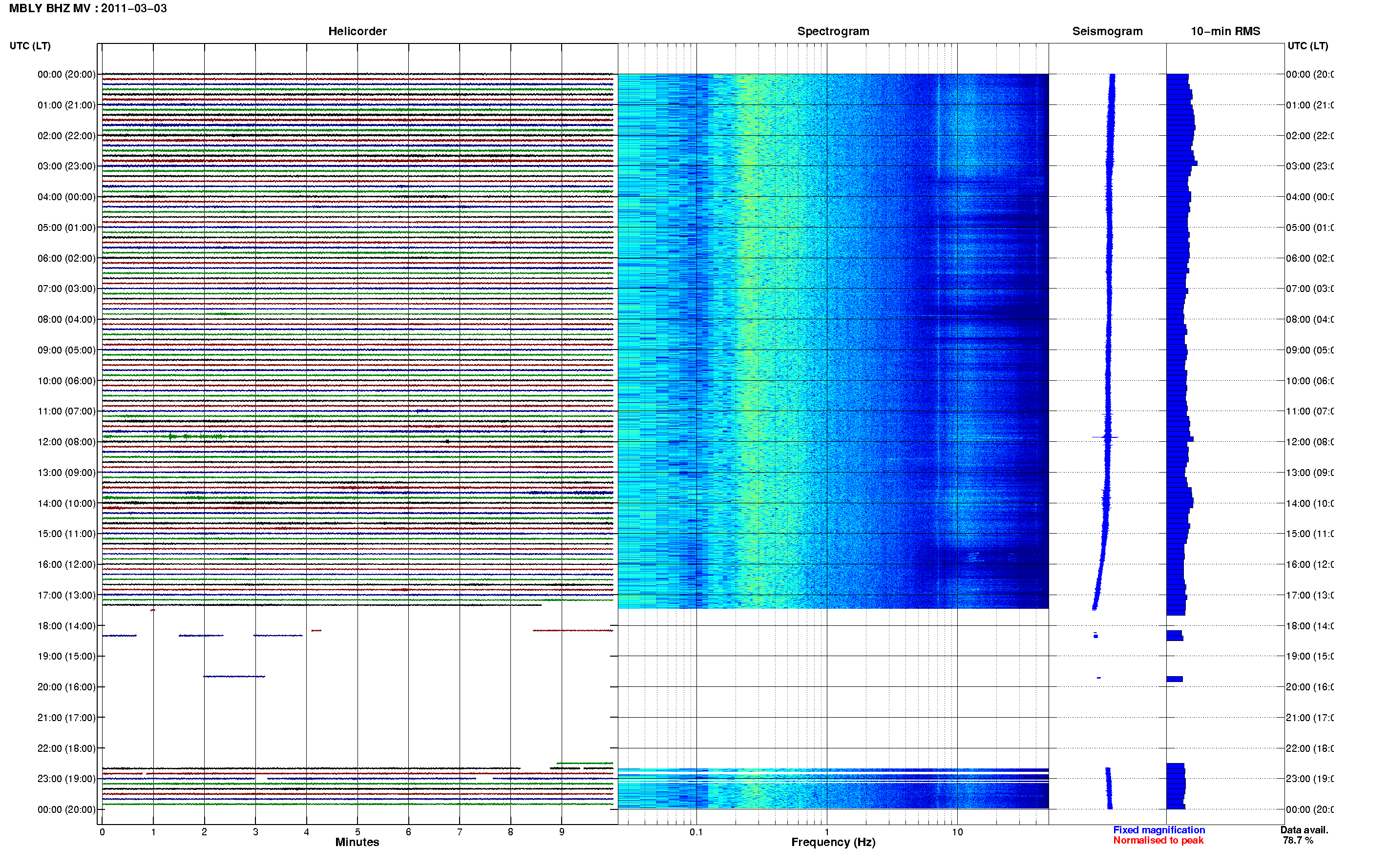Click the tallest RMS bar near 03:00

coord(1182,164)
